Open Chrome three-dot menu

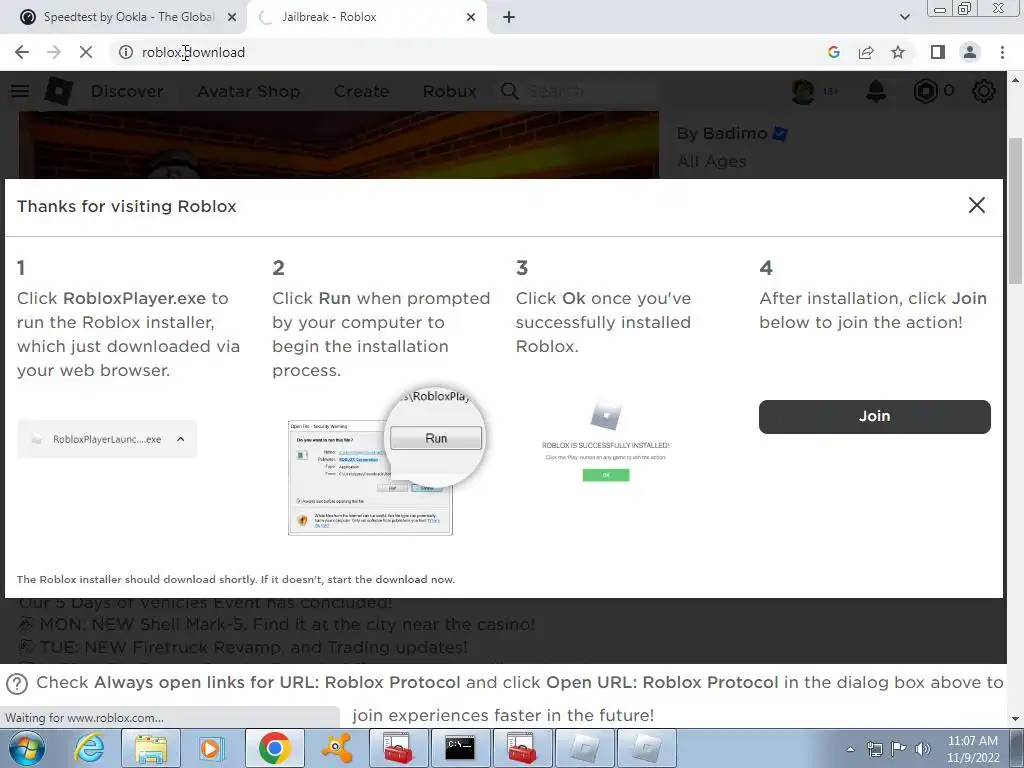1002,52
